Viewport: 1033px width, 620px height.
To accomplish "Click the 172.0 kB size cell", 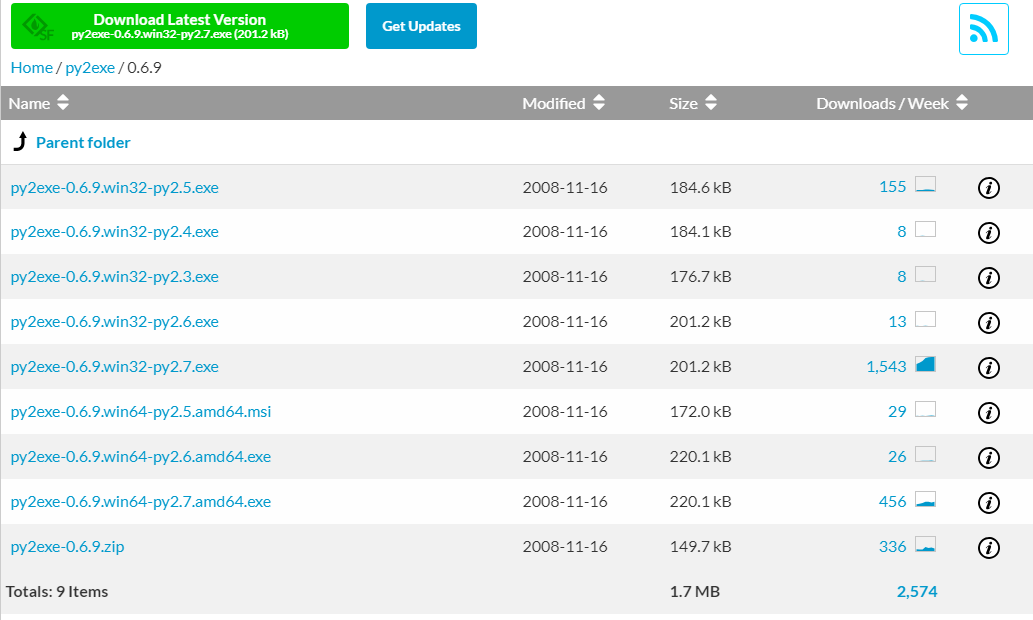I will pos(700,412).
